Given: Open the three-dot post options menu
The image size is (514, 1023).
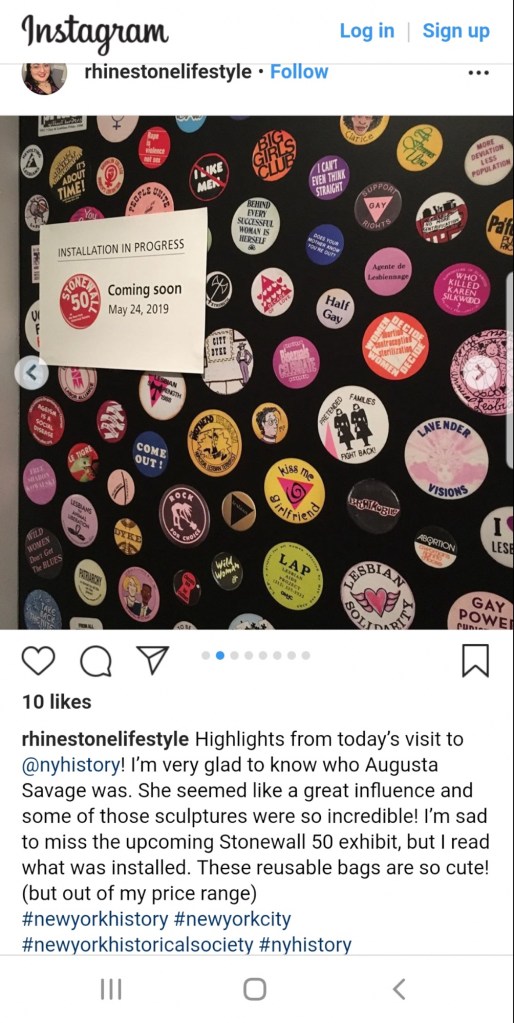Looking at the screenshot, I should click(479, 72).
